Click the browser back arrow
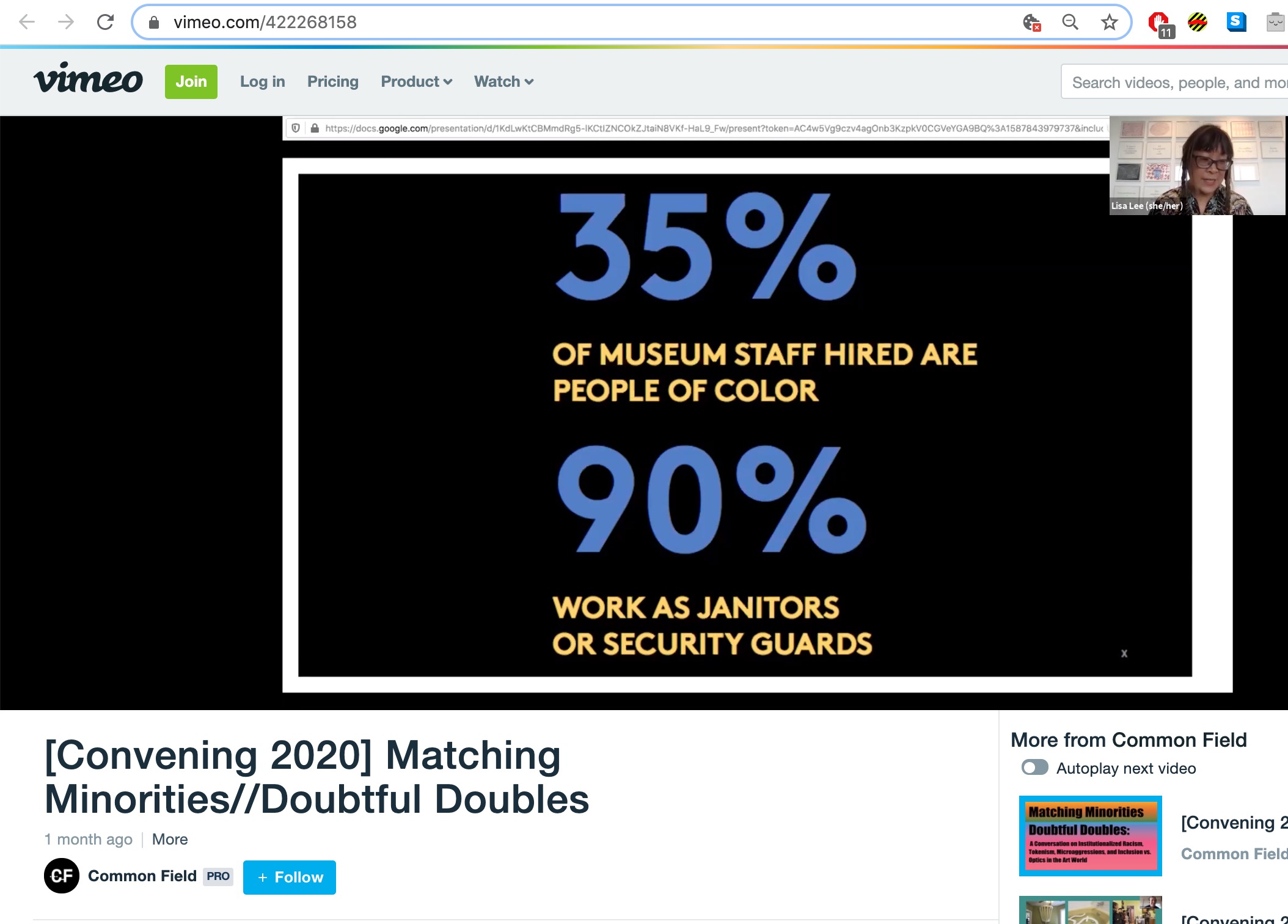The image size is (1288, 924). (27, 23)
